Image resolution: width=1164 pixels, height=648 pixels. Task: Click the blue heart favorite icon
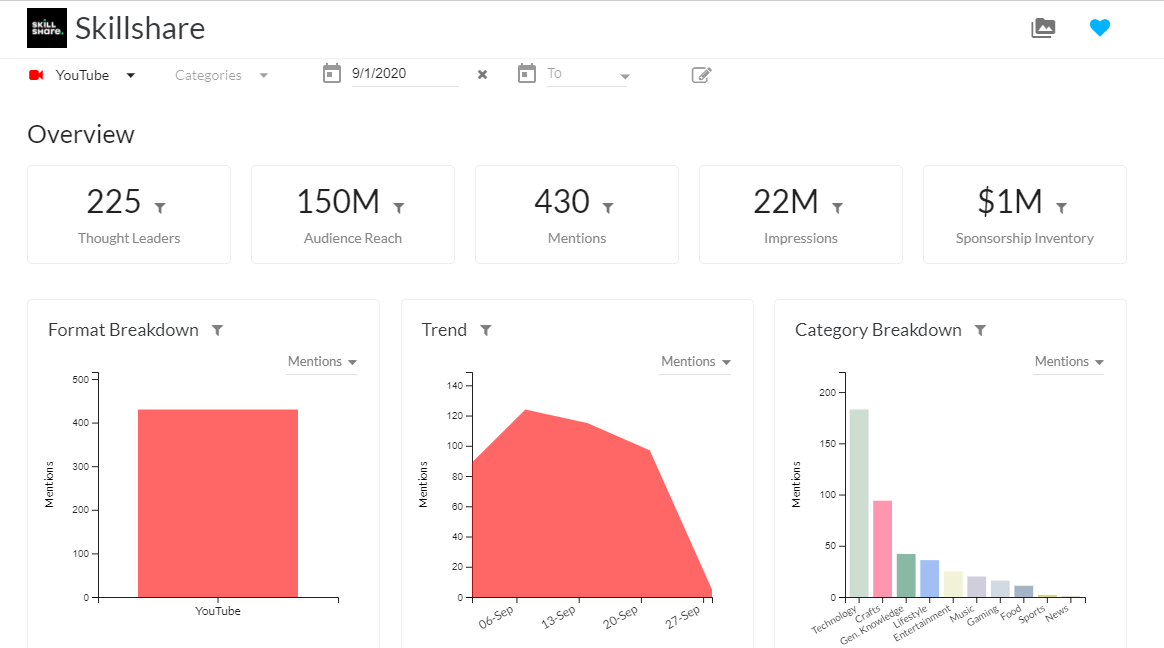click(x=1099, y=27)
